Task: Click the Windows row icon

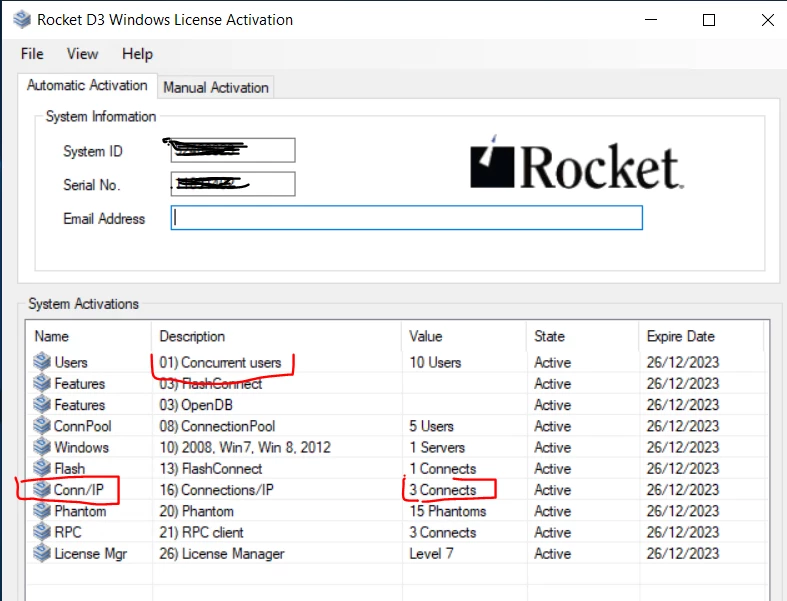Action: click(x=42, y=446)
